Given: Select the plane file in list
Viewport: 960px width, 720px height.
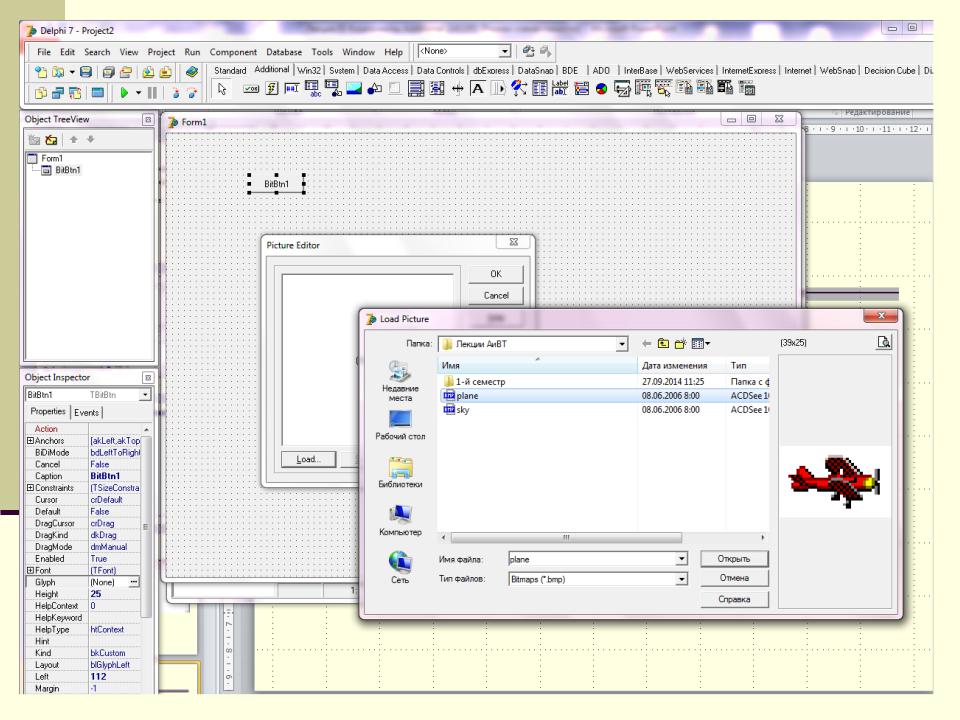Looking at the screenshot, I should (467, 396).
